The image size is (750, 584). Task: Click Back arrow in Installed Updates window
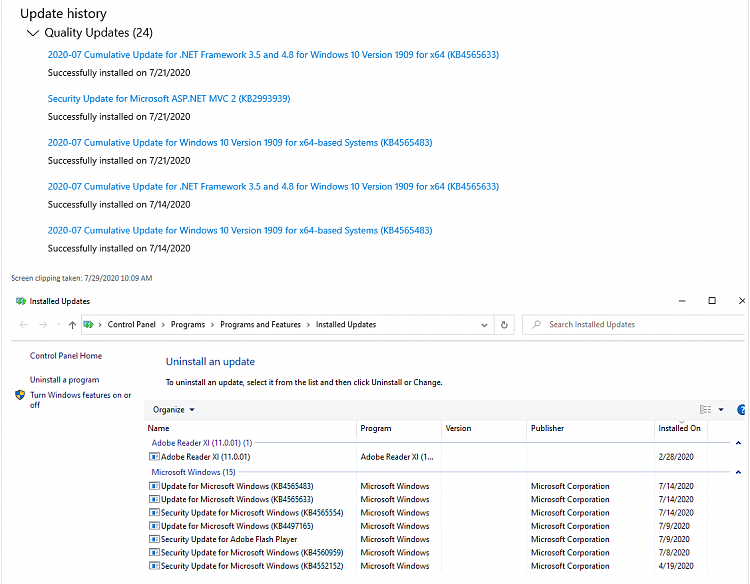click(23, 325)
